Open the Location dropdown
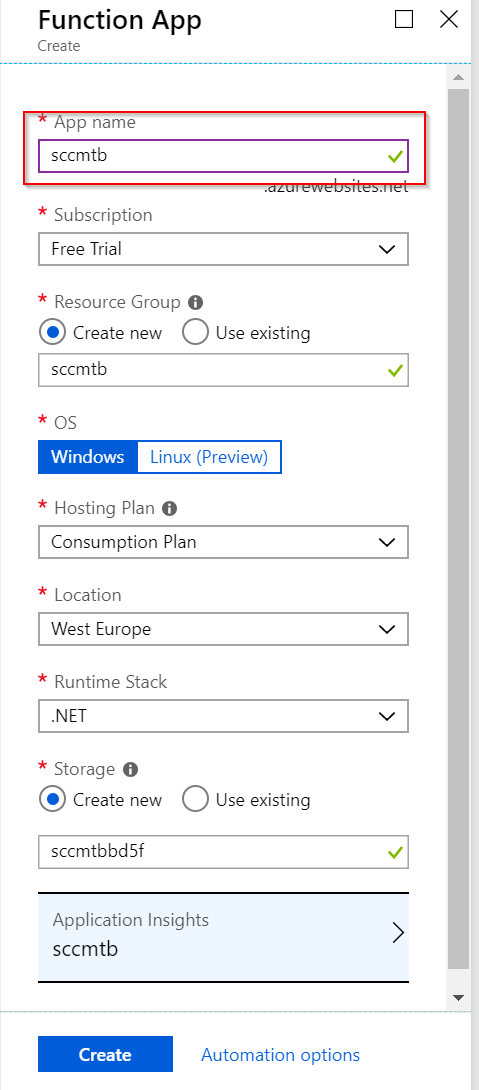479x1090 pixels. tap(223, 629)
